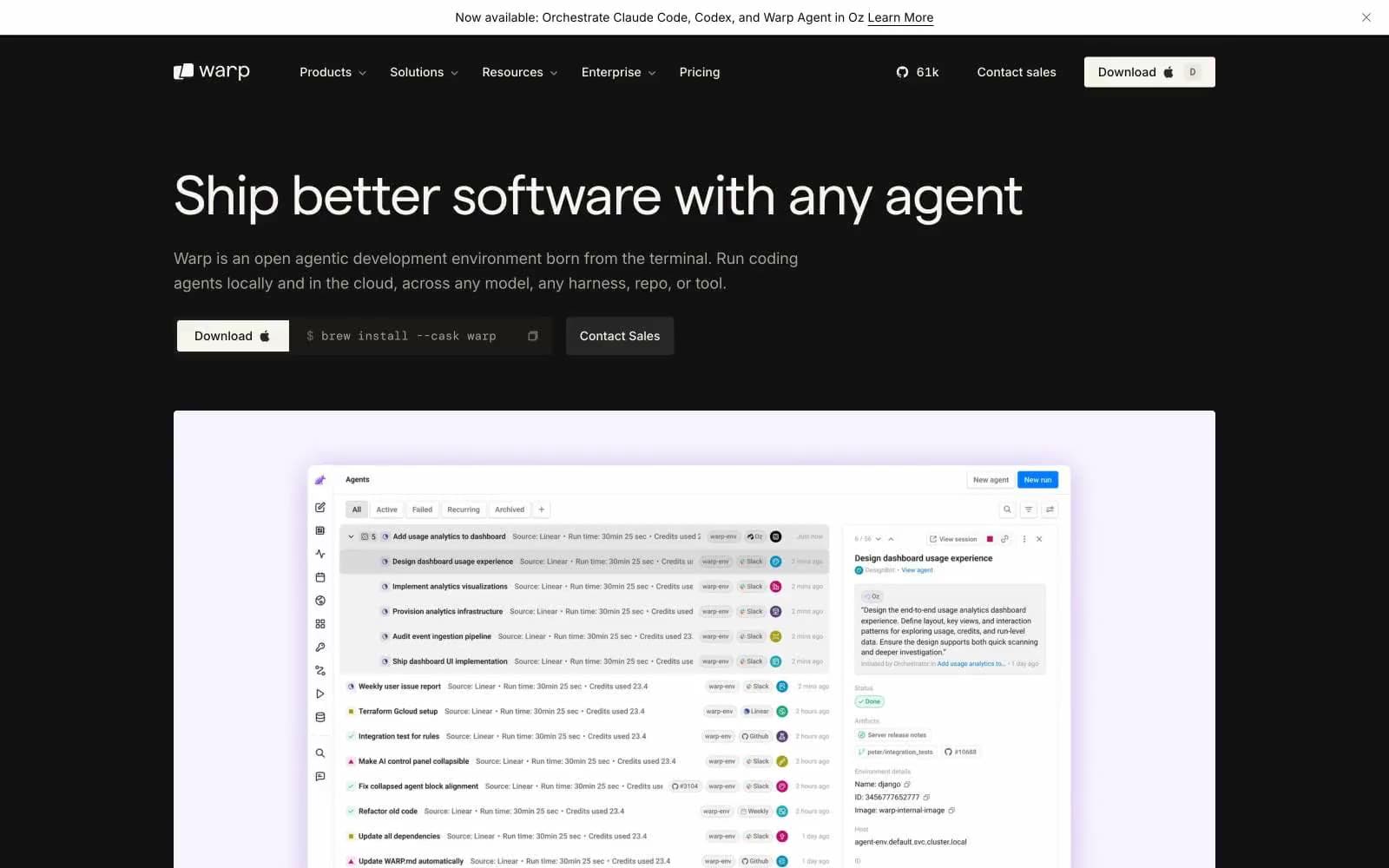Click the blue New run button
The height and width of the screenshot is (868, 1389).
tap(1037, 480)
